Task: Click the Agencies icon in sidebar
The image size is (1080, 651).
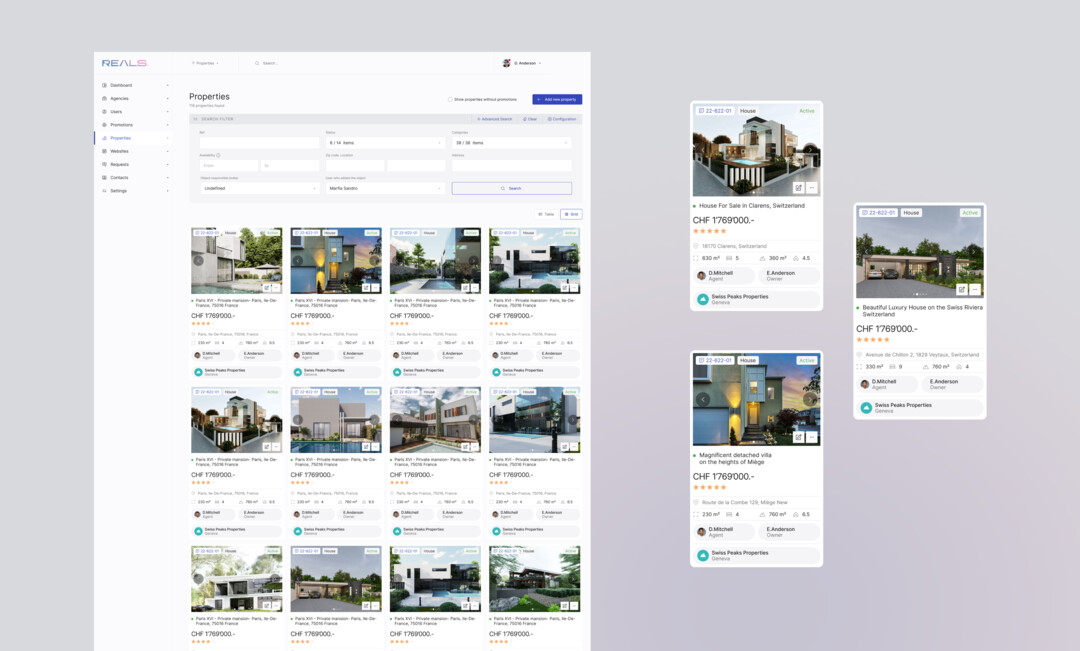Action: coord(104,99)
